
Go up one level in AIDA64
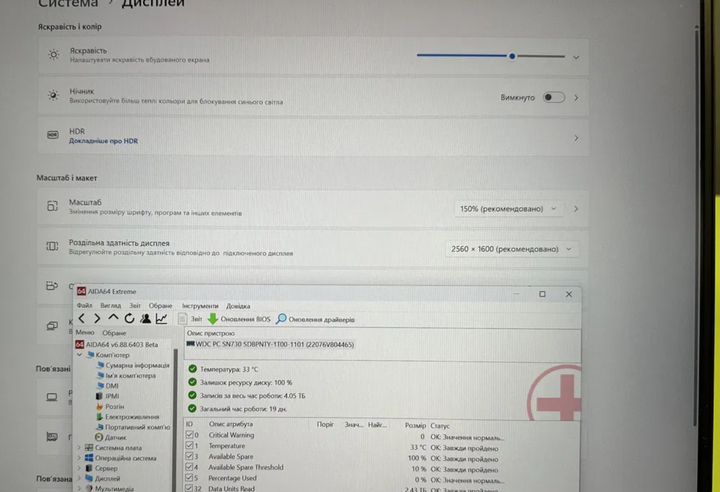coord(113,318)
